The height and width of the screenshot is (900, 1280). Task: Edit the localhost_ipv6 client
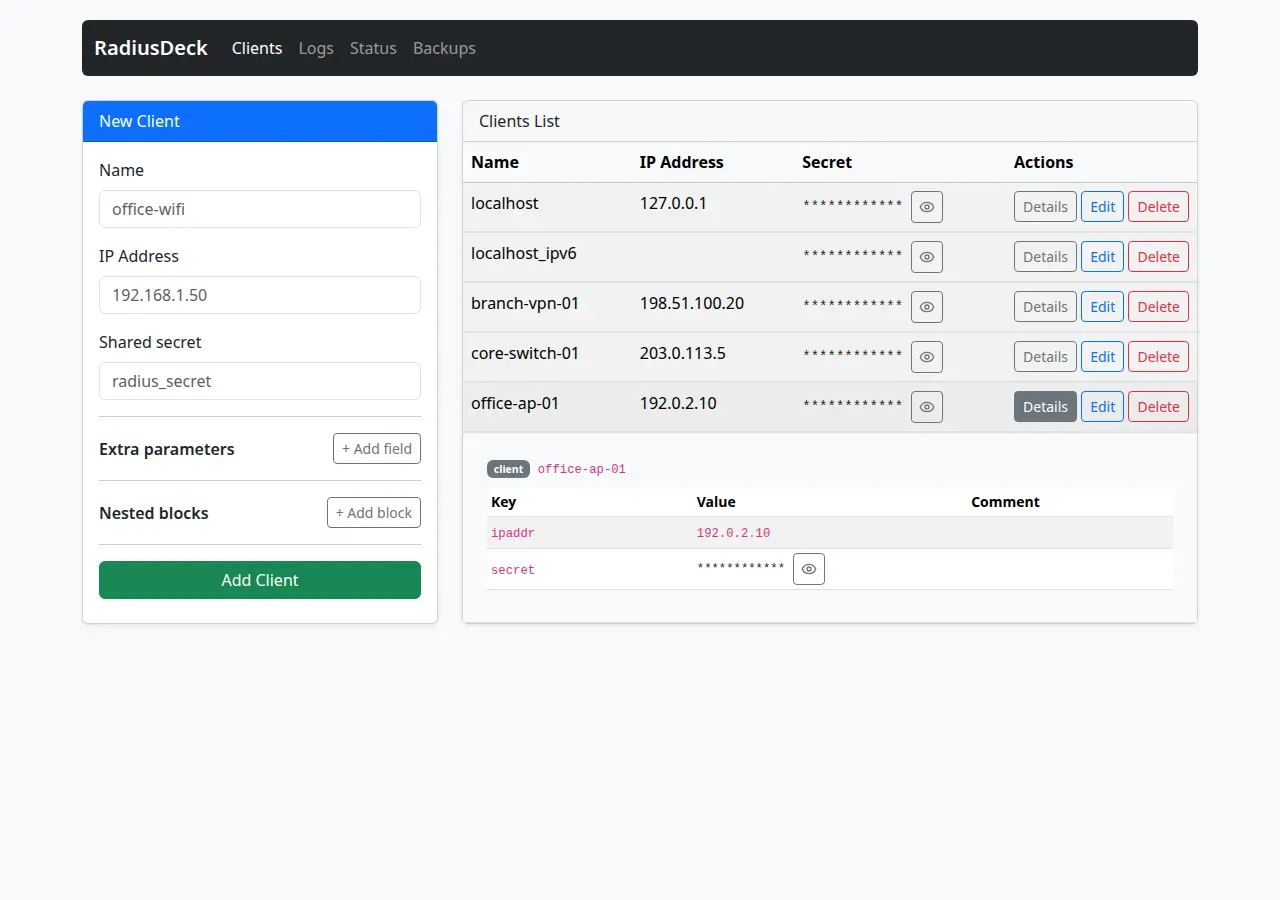click(1102, 257)
